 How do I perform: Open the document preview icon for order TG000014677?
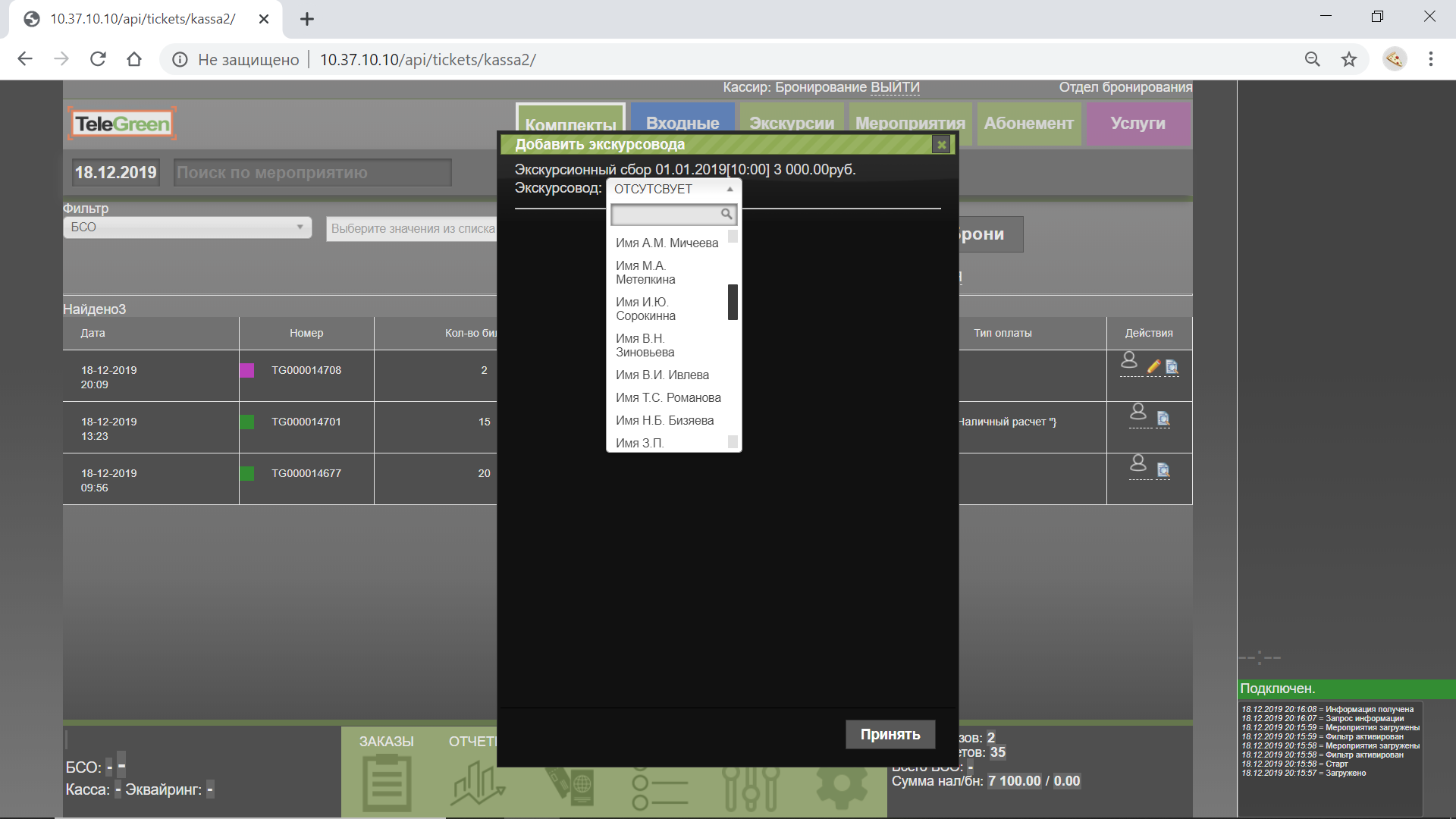(1163, 471)
